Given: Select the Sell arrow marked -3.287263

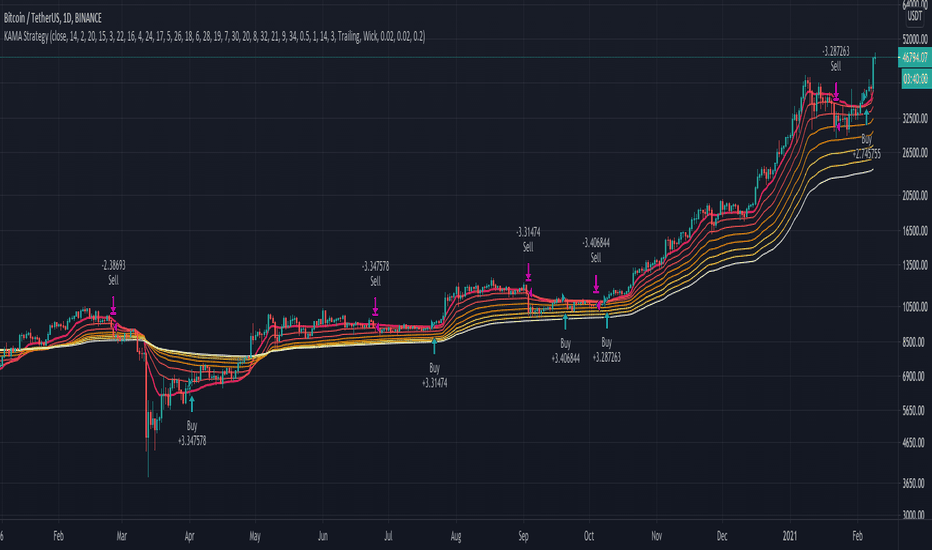Looking at the screenshot, I should click(x=836, y=92).
